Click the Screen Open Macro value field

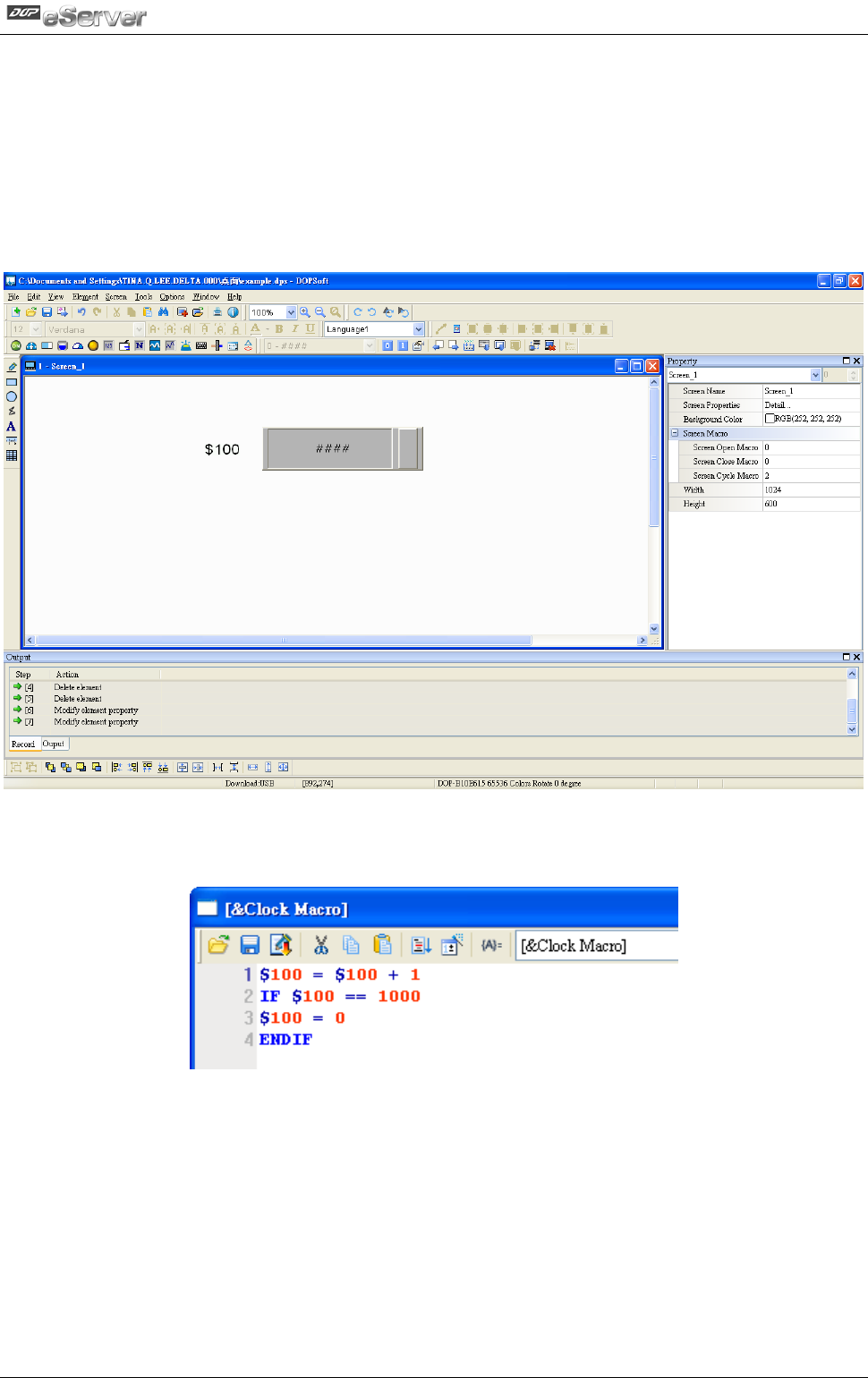click(x=811, y=447)
